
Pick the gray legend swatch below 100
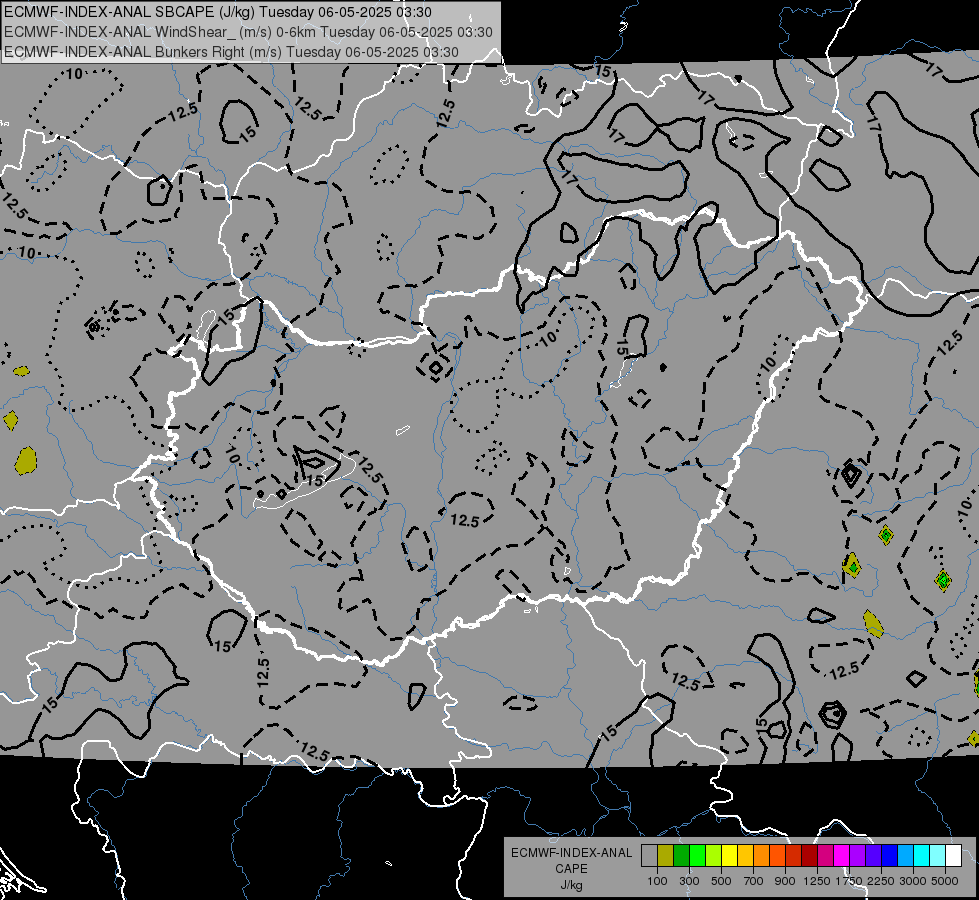(649, 856)
